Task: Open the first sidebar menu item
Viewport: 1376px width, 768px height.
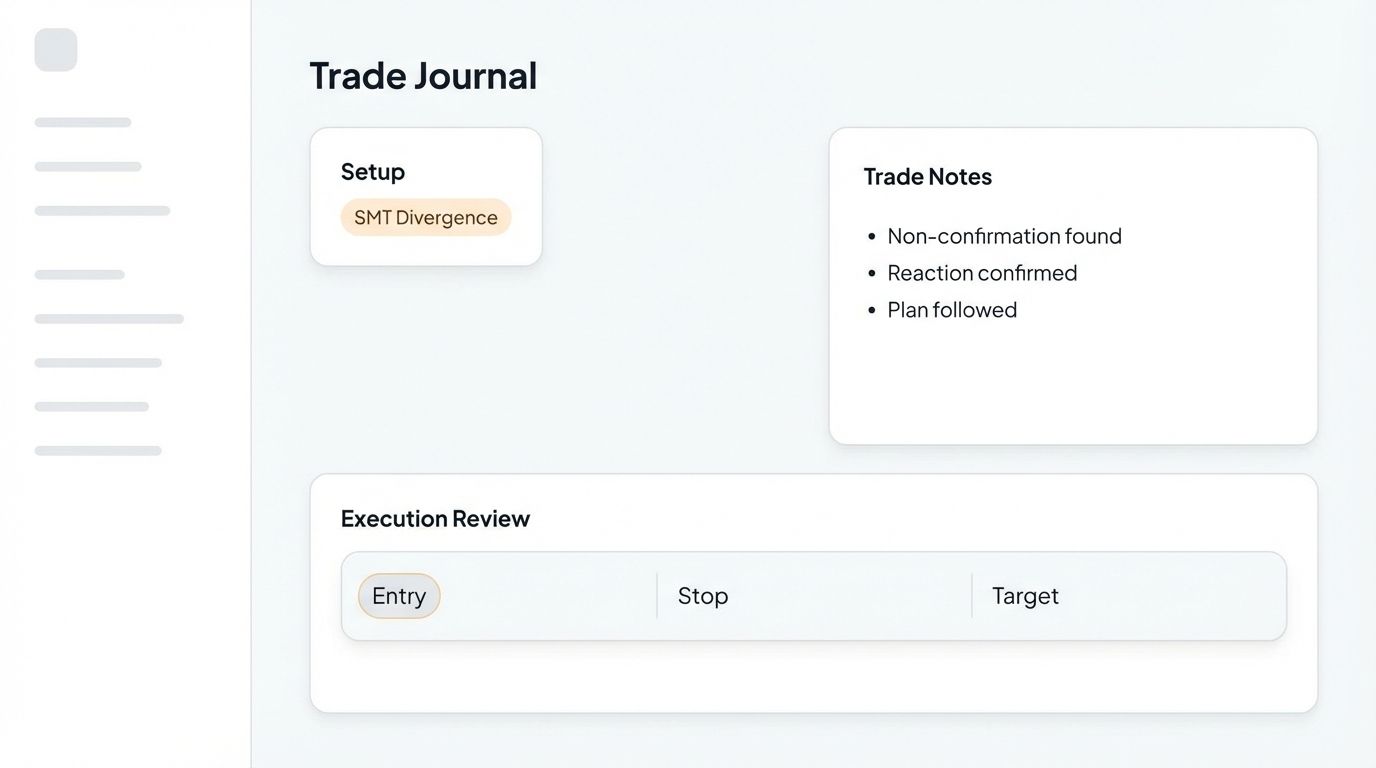Action: point(83,122)
